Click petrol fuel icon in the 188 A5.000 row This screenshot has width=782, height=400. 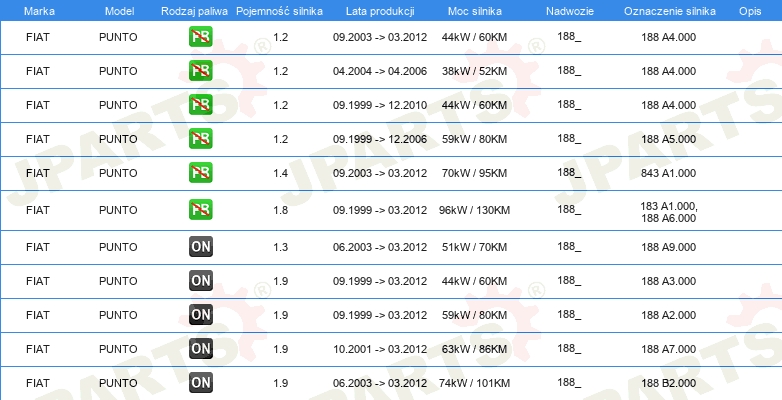pos(200,139)
